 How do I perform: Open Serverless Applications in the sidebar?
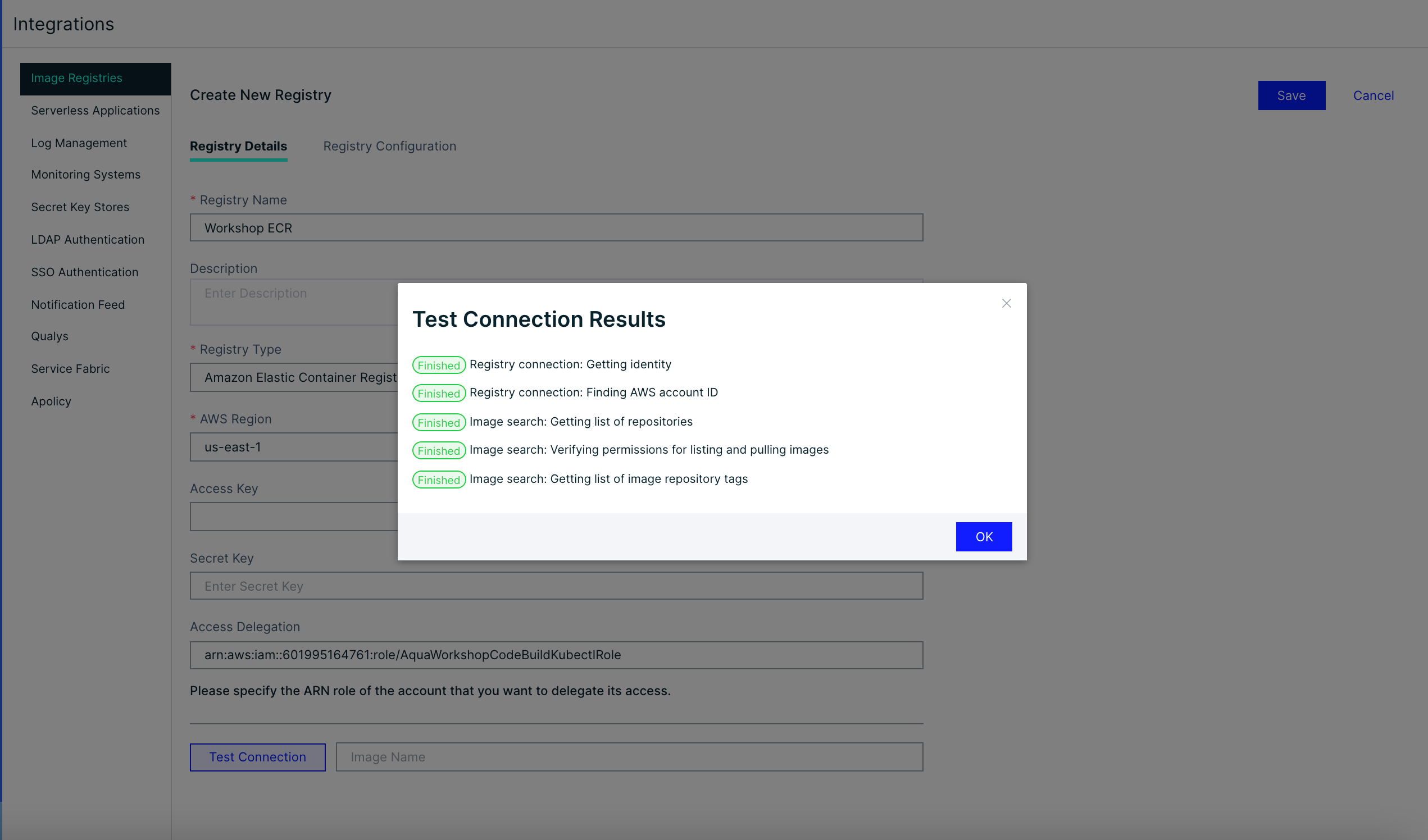[x=95, y=111]
